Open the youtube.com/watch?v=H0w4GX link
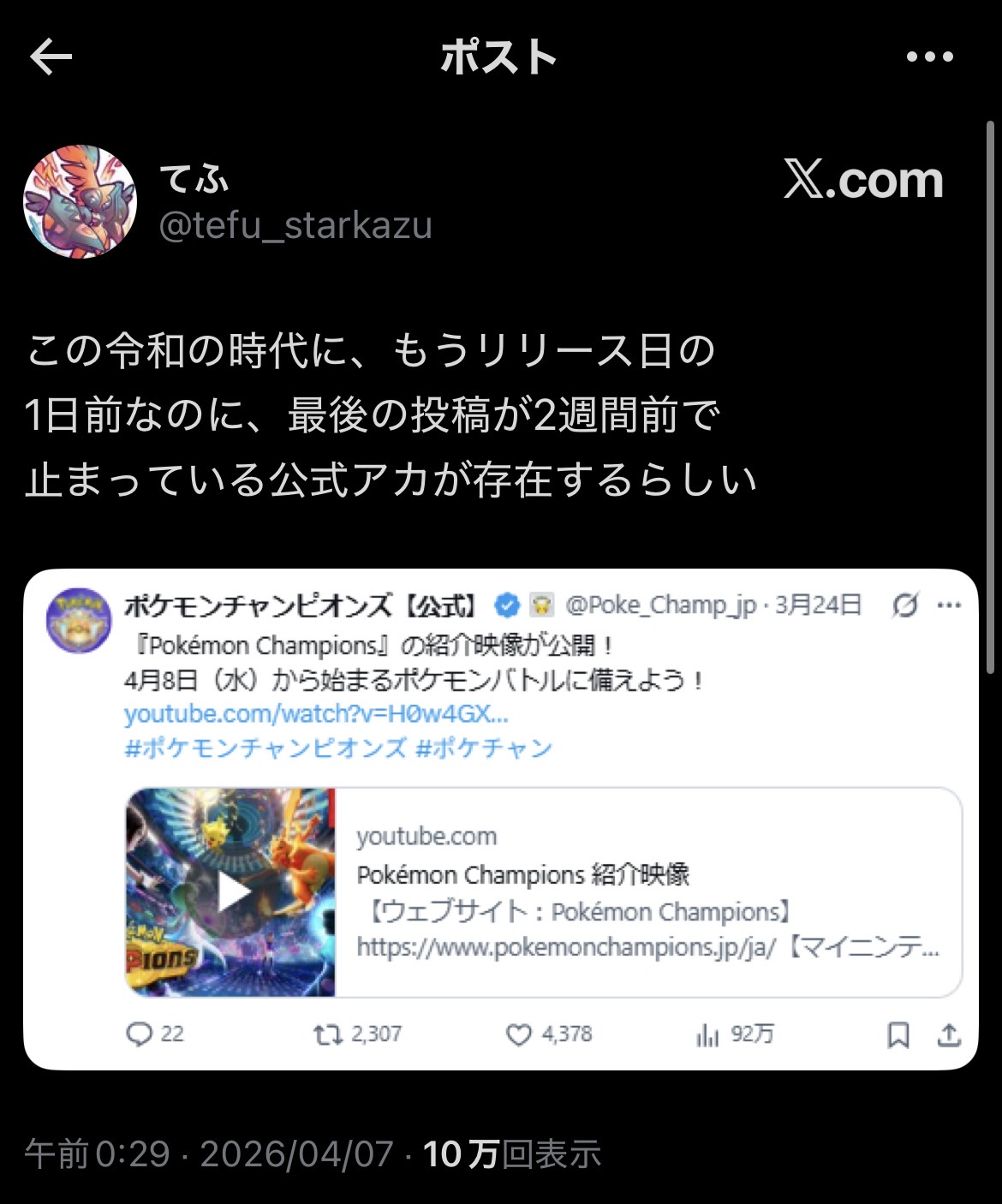1002x1204 pixels. coord(316,714)
